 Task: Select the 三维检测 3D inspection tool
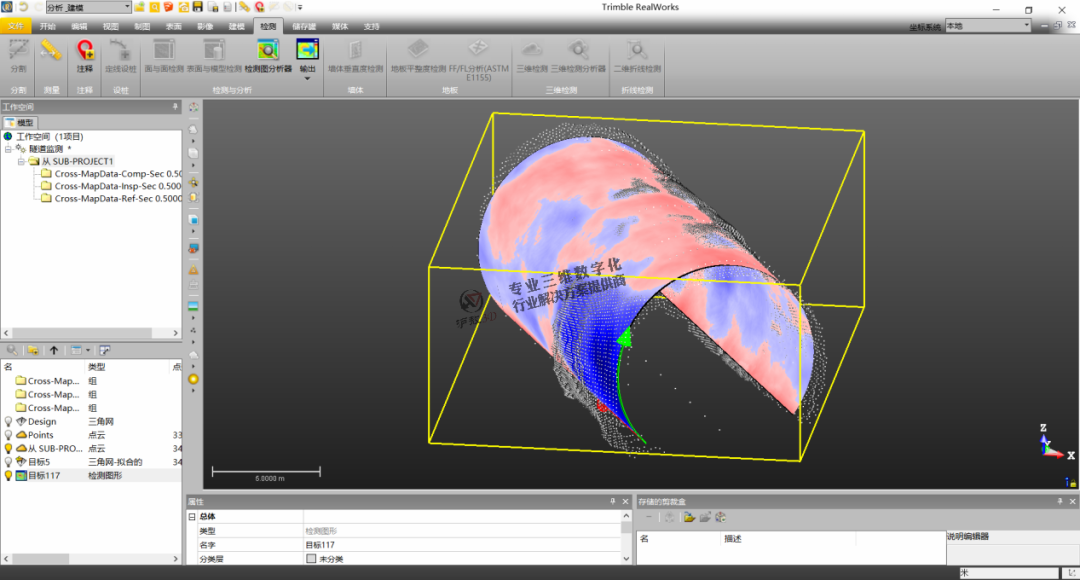point(531,55)
